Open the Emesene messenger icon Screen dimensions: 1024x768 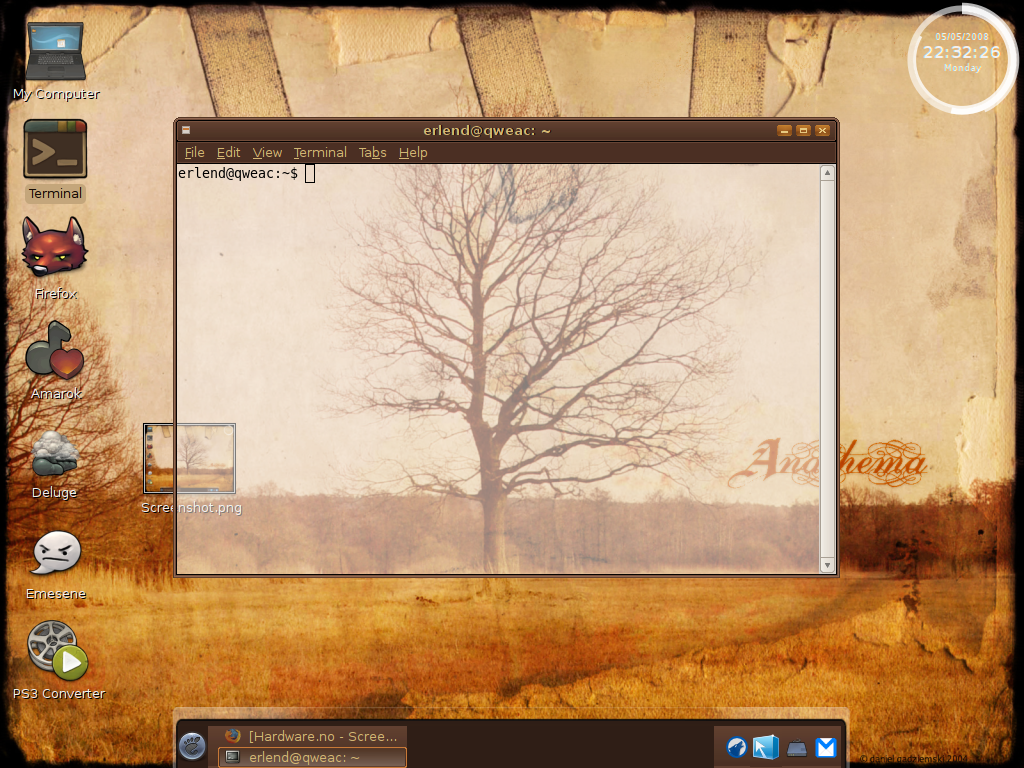(x=57, y=552)
